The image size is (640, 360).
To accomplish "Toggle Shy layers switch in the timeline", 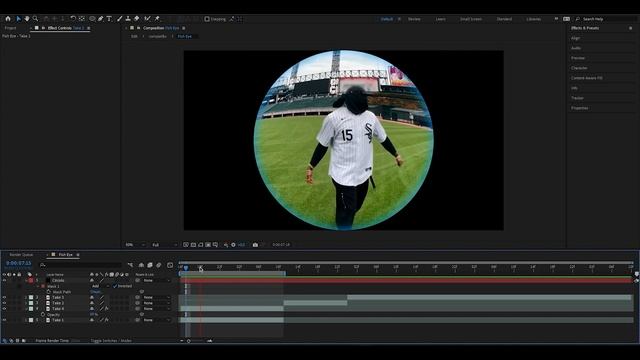I will 141,265.
